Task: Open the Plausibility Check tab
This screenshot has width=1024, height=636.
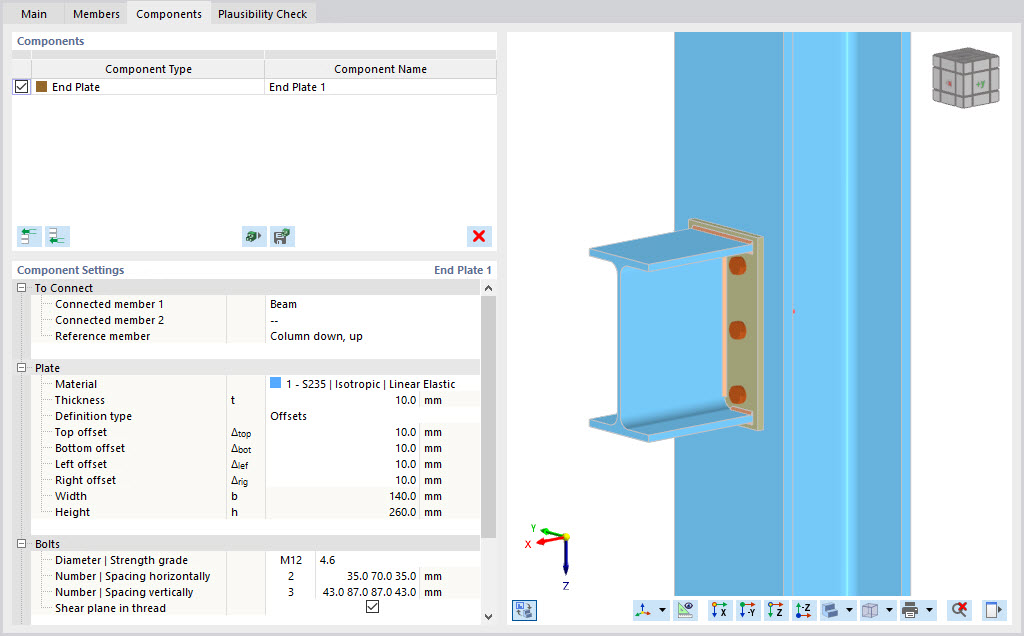Action: (263, 14)
